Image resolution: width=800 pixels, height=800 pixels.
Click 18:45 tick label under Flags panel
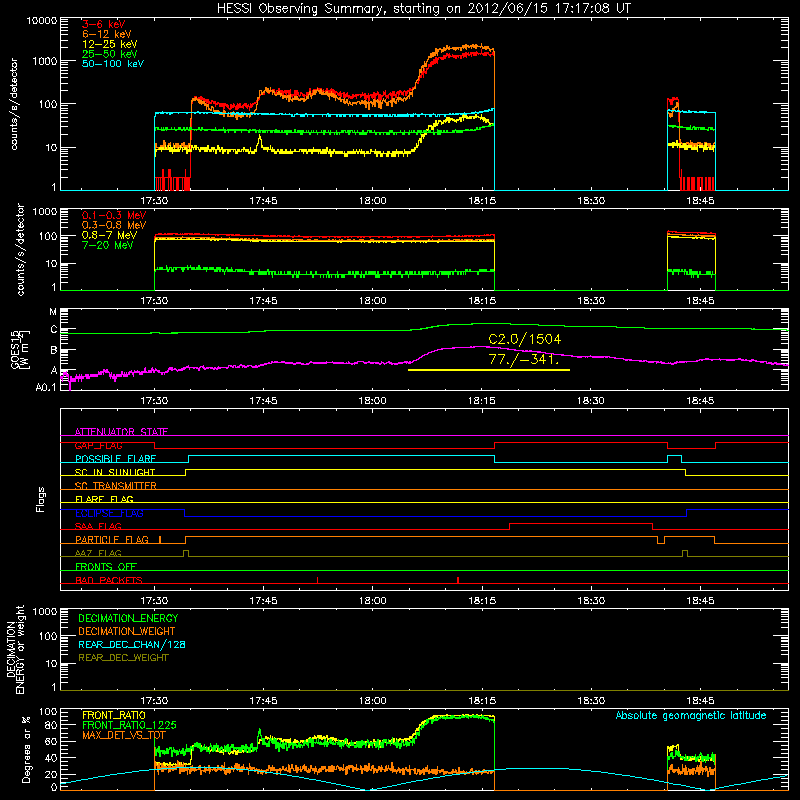click(x=701, y=601)
